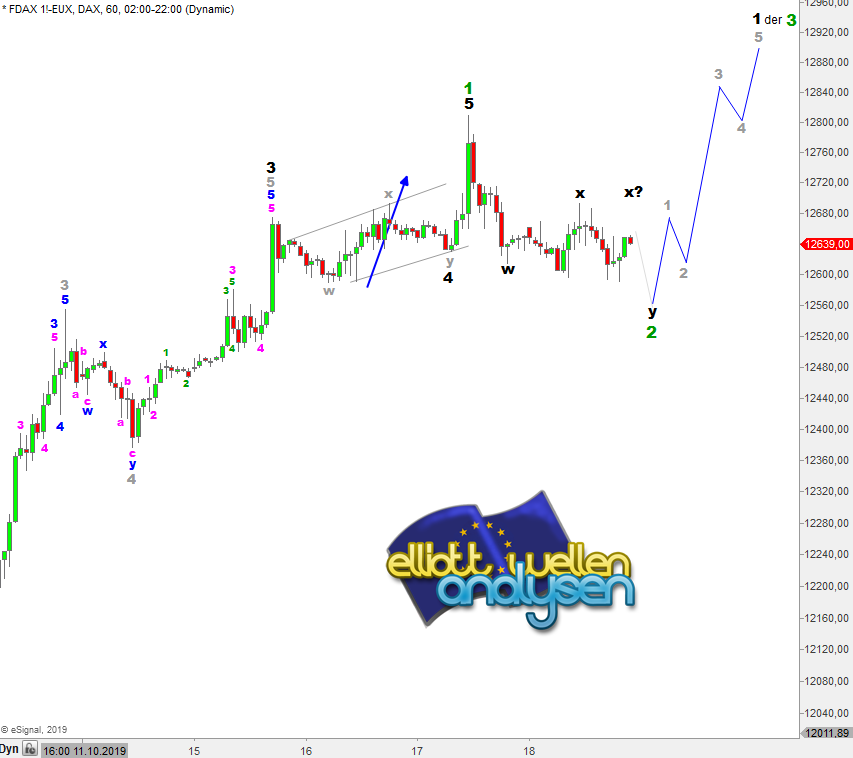Click the date 17 on the time axis
Image resolution: width=853 pixels, height=758 pixels.
point(417,750)
